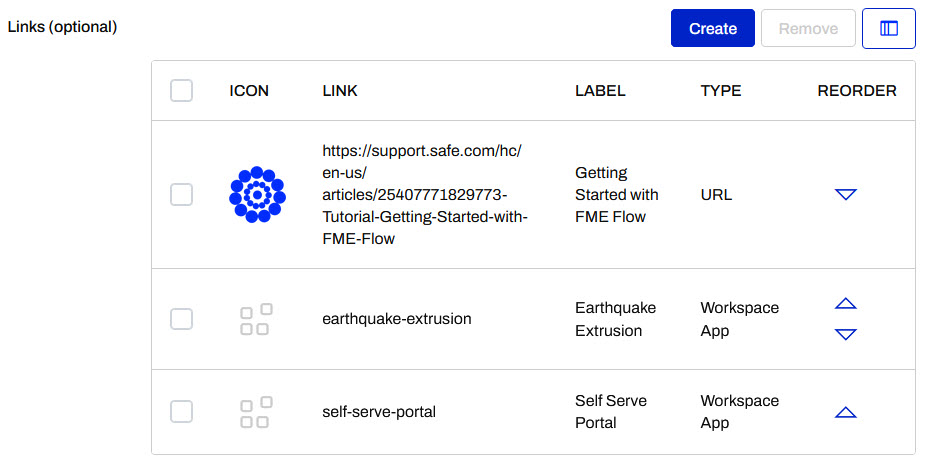The image size is (938, 470).
Task: Click the LINK column header
Action: click(x=340, y=91)
